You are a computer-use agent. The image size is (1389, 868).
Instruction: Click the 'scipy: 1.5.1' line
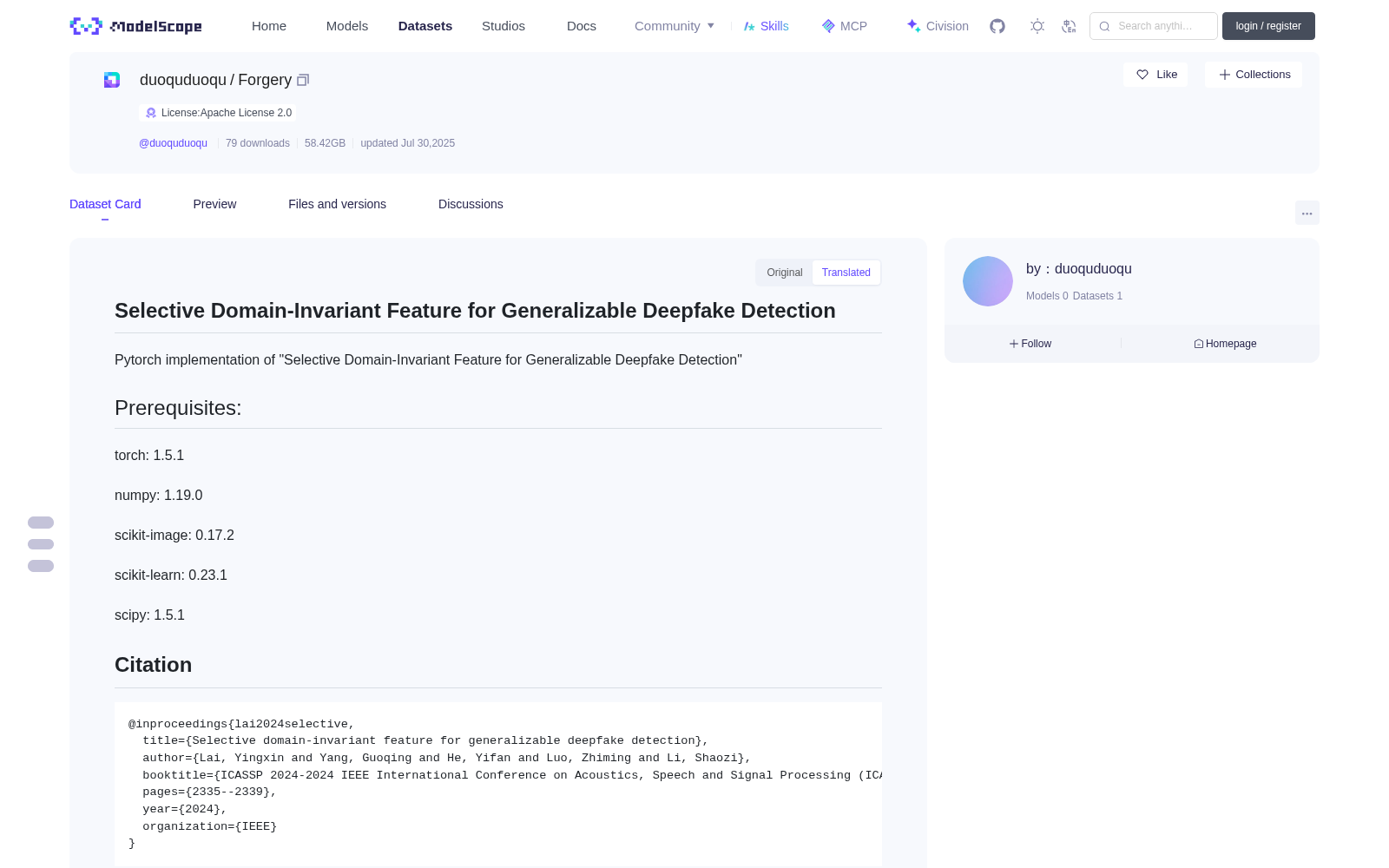click(x=149, y=615)
